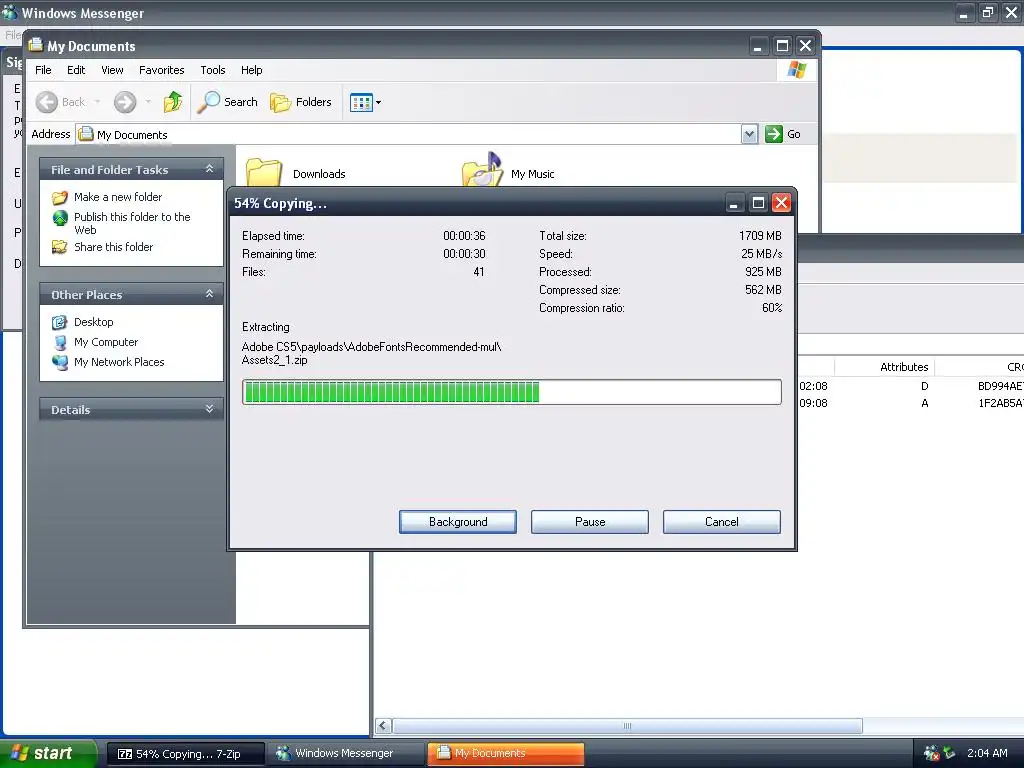Open dropdown arrow next to Forward button
This screenshot has height=768, width=1024.
(148, 102)
